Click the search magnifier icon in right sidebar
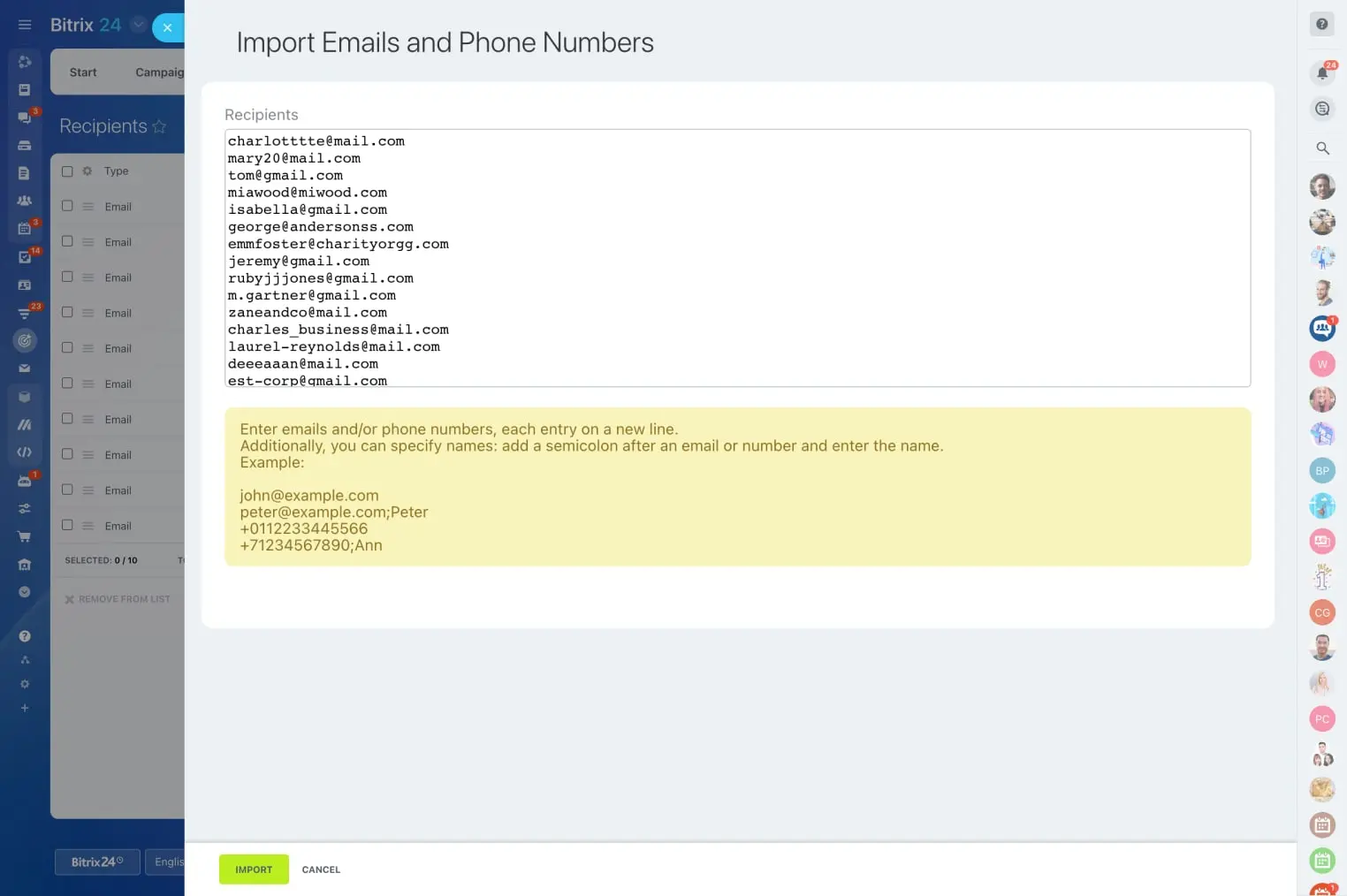 click(x=1322, y=148)
